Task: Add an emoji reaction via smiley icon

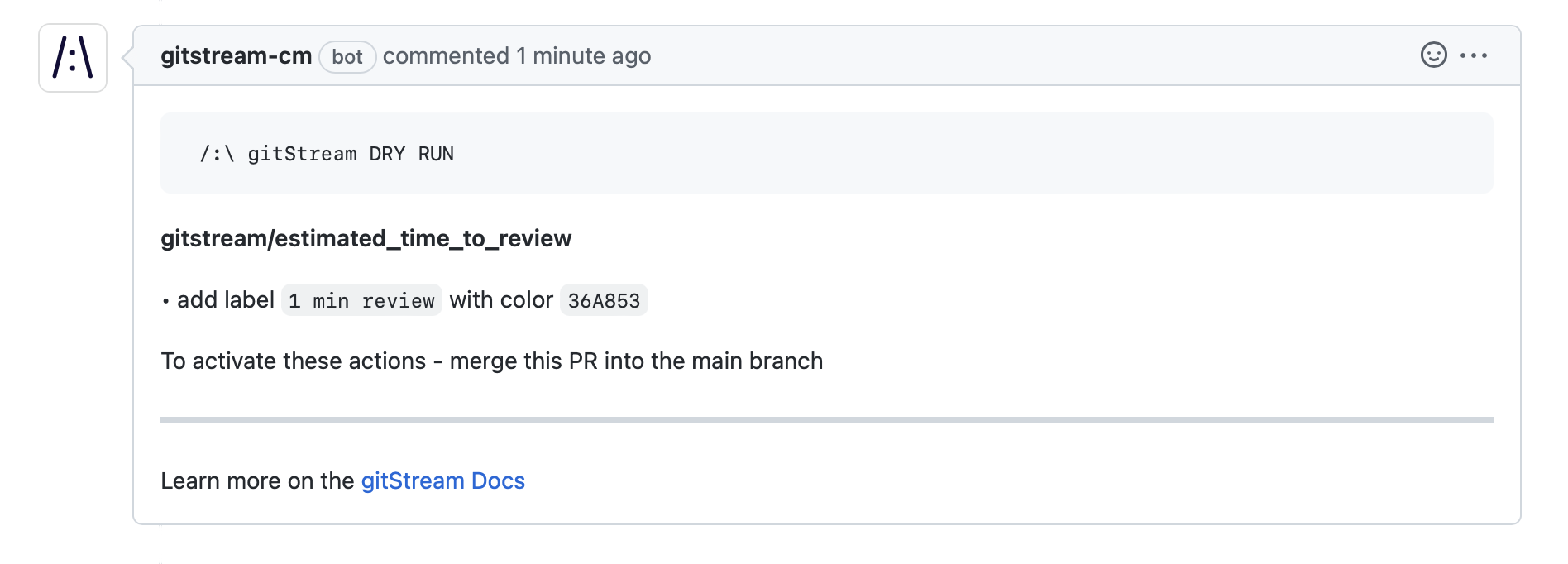Action: (1433, 55)
